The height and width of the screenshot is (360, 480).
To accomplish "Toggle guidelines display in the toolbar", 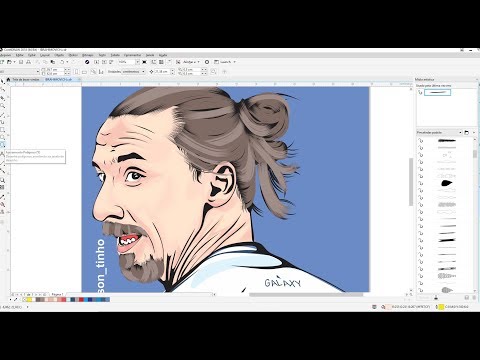I will (169, 62).
